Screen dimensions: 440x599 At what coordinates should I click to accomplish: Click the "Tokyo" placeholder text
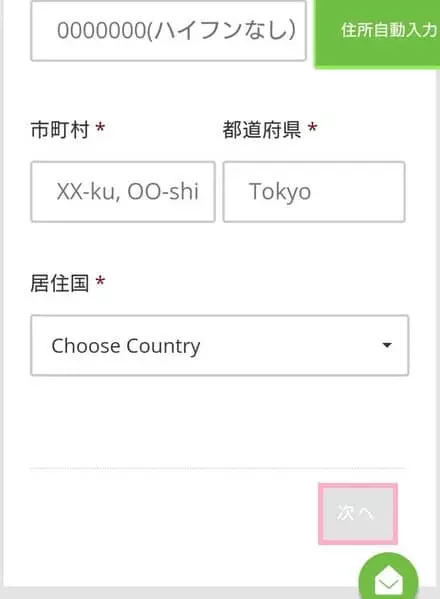(280, 192)
